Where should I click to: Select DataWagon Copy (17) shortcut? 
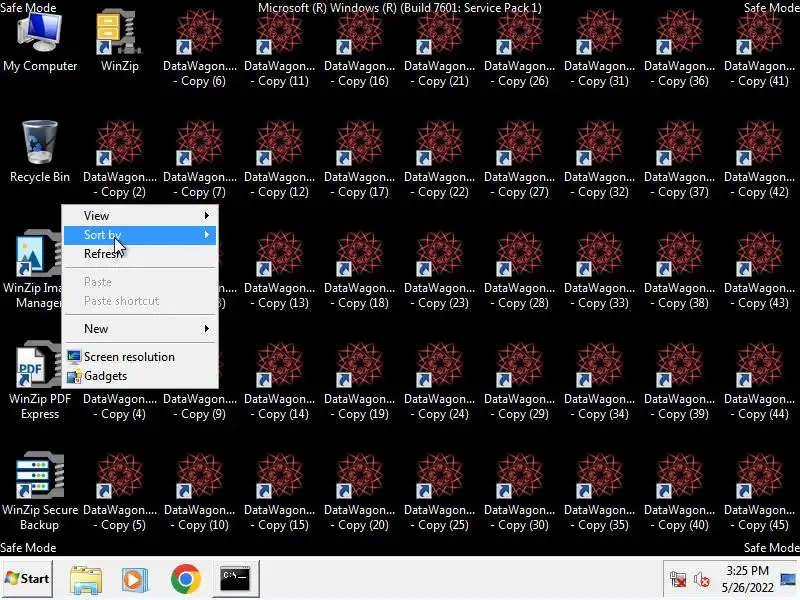[x=360, y=160]
